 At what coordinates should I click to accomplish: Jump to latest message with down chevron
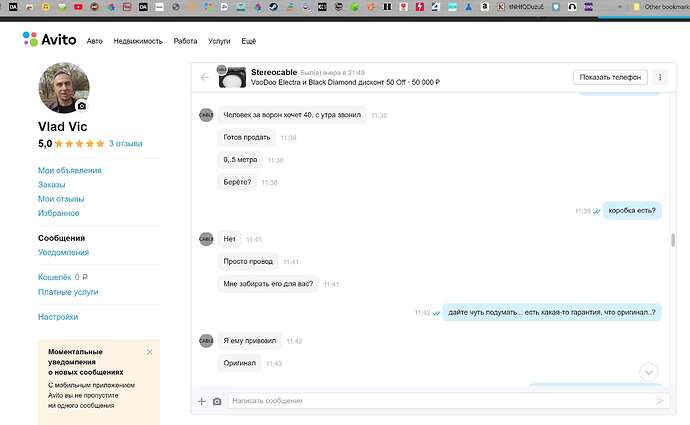click(x=648, y=372)
